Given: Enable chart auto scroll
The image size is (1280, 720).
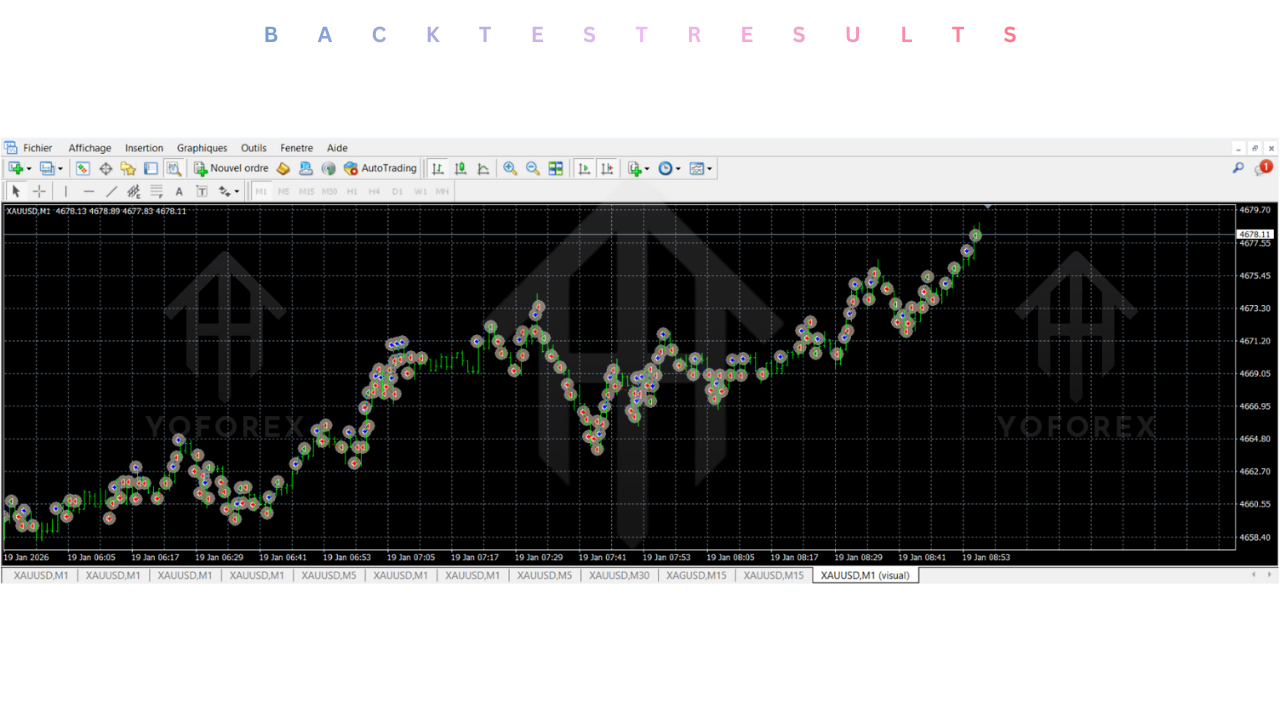Looking at the screenshot, I should pos(585,168).
